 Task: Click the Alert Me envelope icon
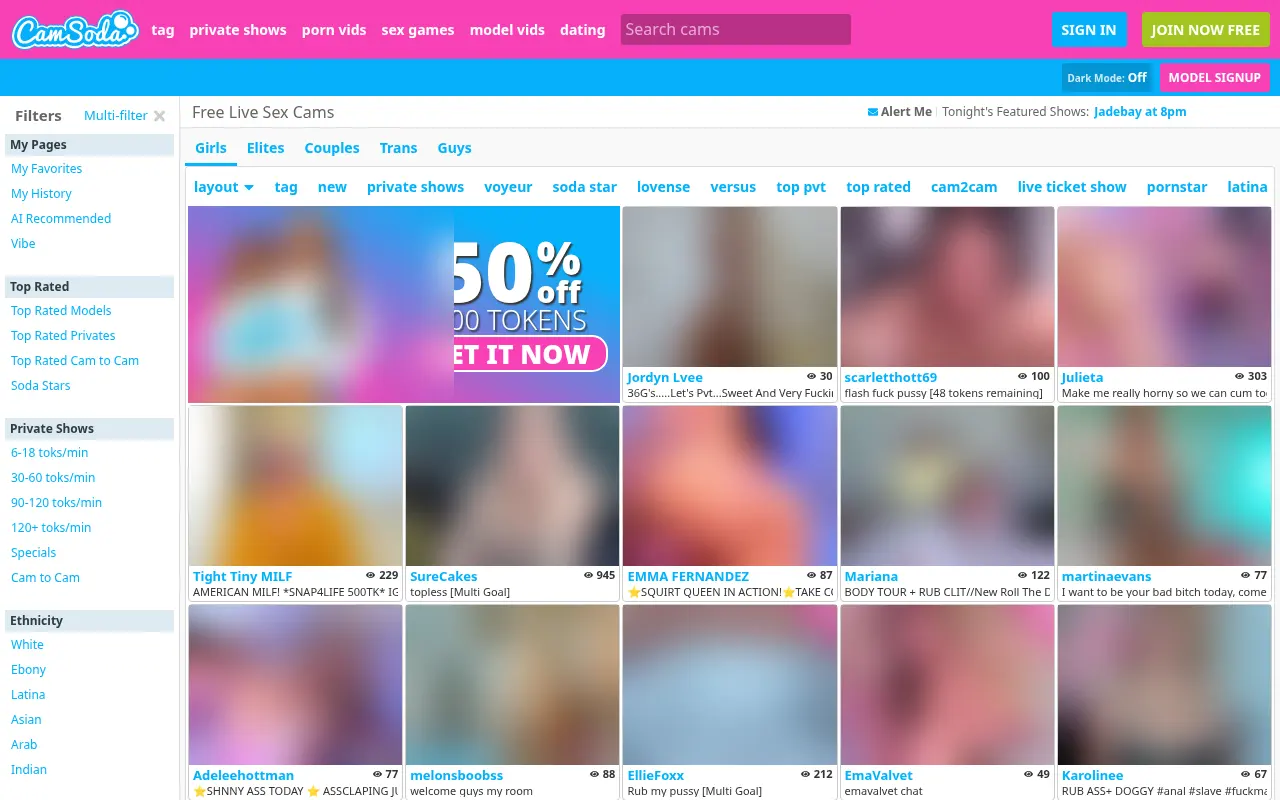pos(873,112)
